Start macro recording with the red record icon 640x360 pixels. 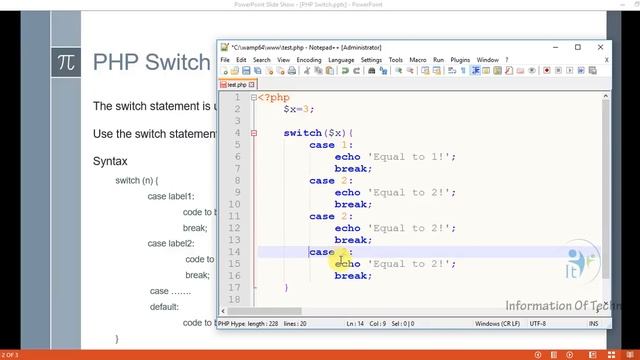click(547, 71)
